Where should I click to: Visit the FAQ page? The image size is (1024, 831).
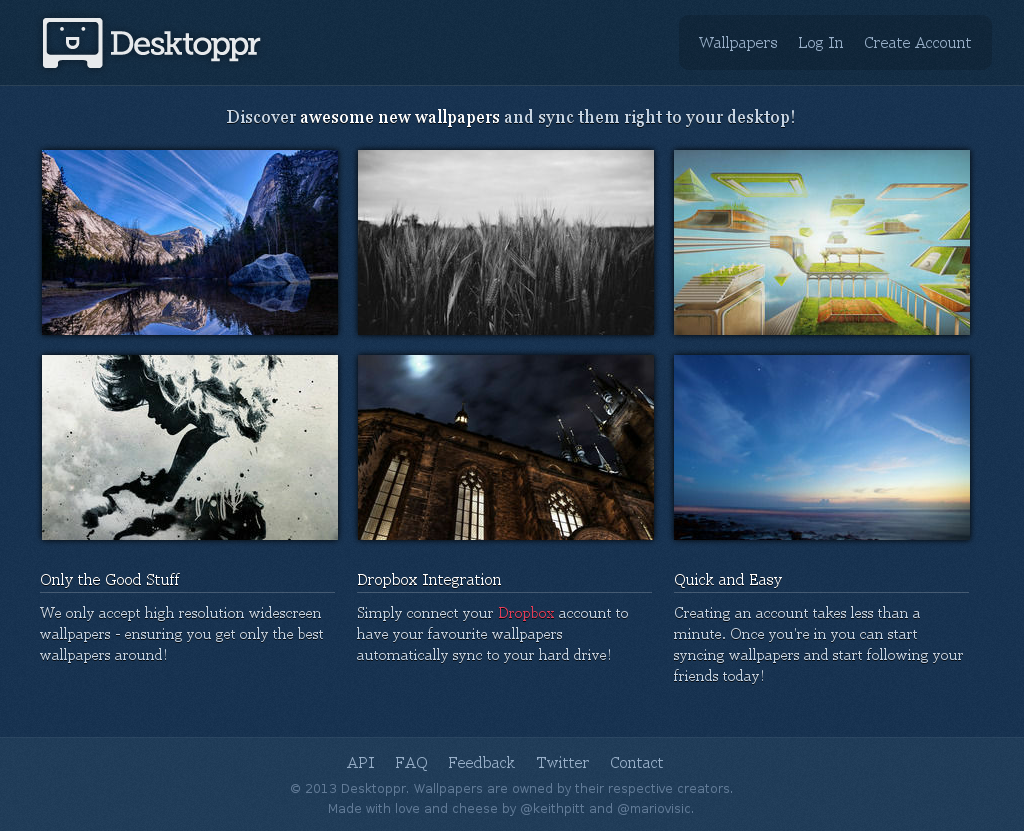(411, 762)
